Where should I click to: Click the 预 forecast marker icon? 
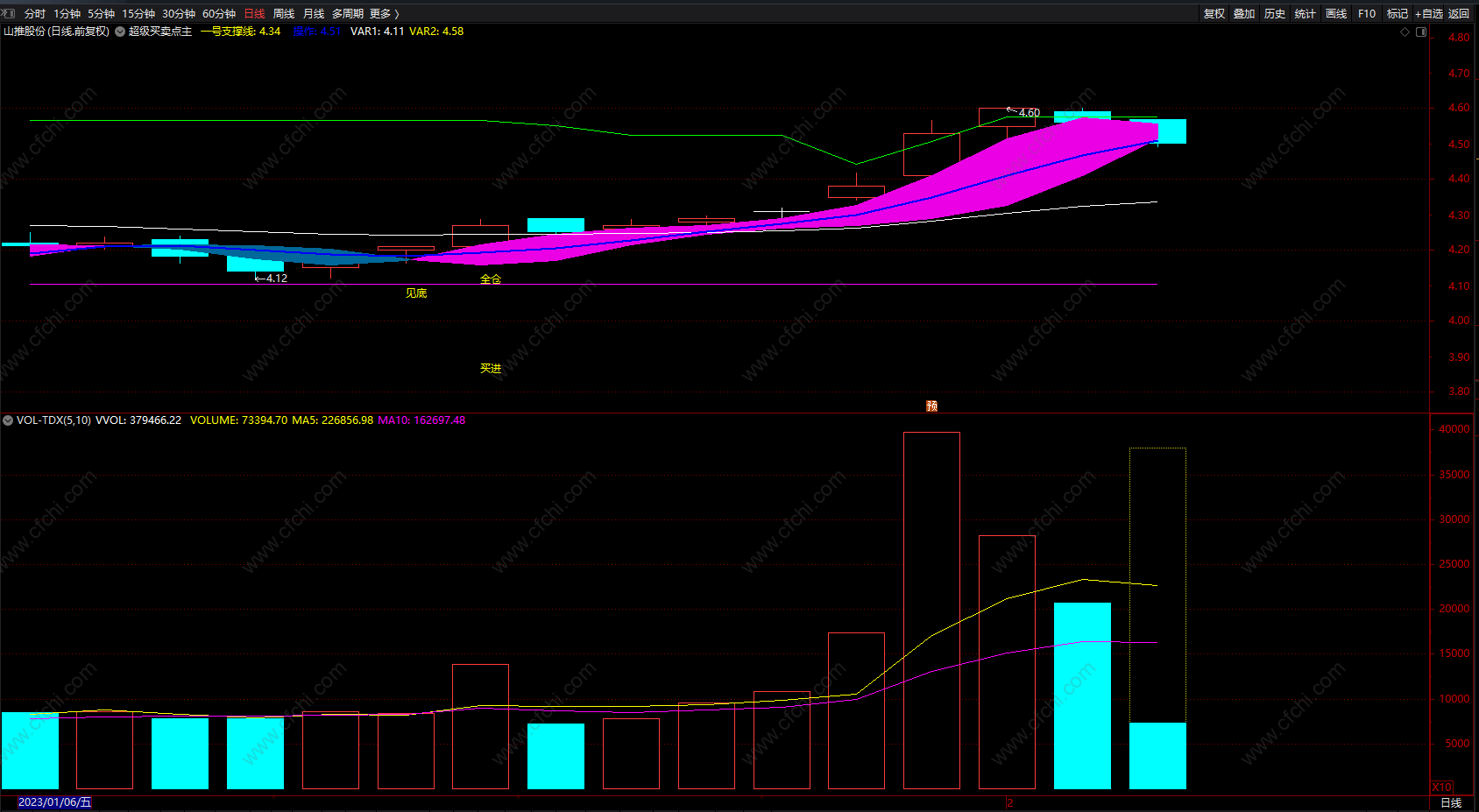pyautogui.click(x=931, y=406)
